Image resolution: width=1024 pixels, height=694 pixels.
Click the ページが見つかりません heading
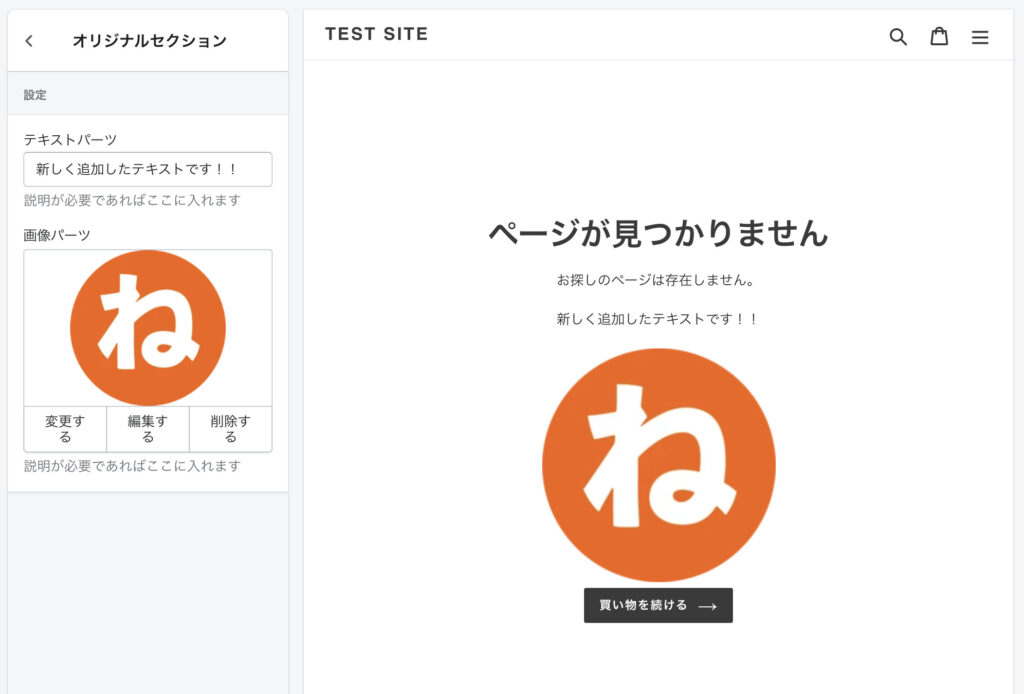point(658,233)
